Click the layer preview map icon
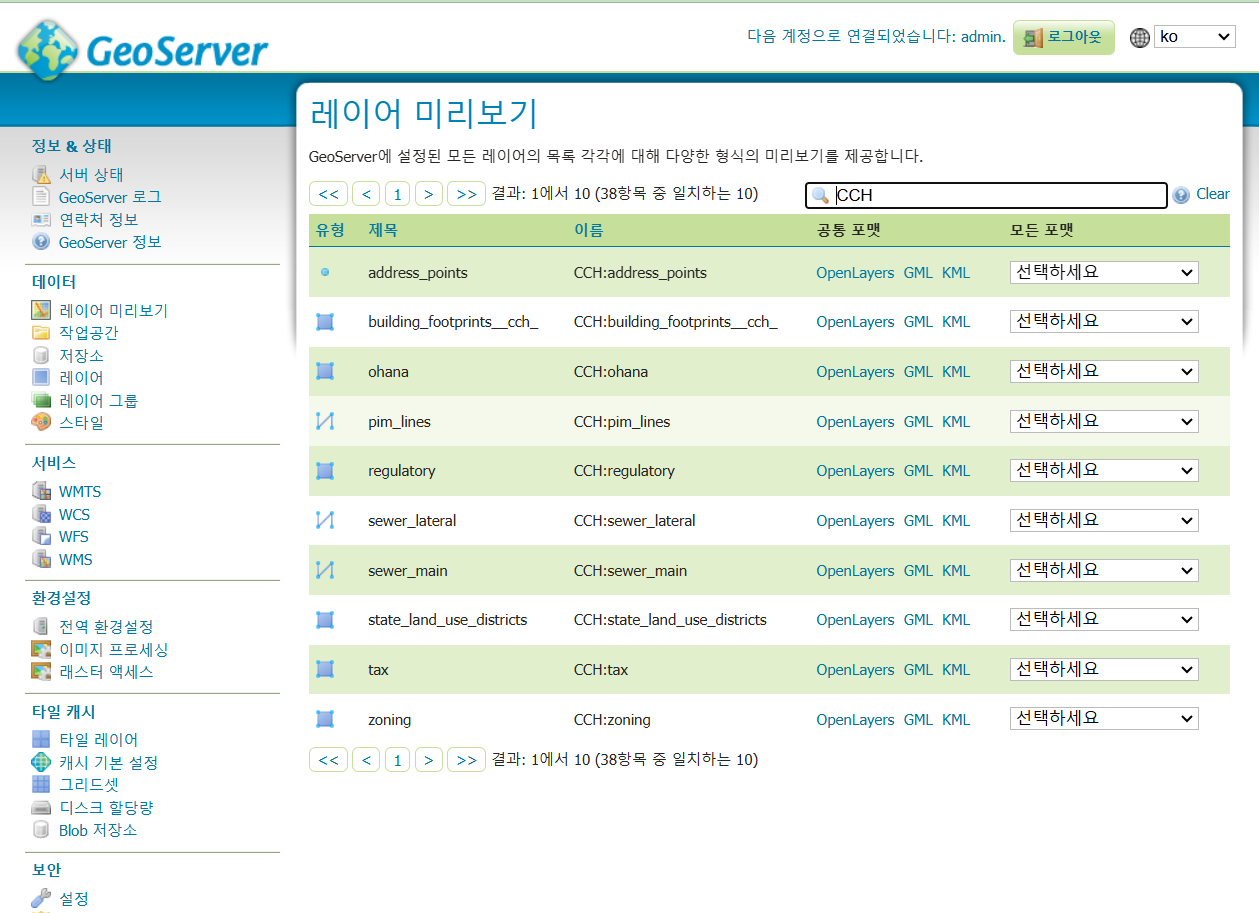Image resolution: width=1259 pixels, height=913 pixels. (x=41, y=310)
